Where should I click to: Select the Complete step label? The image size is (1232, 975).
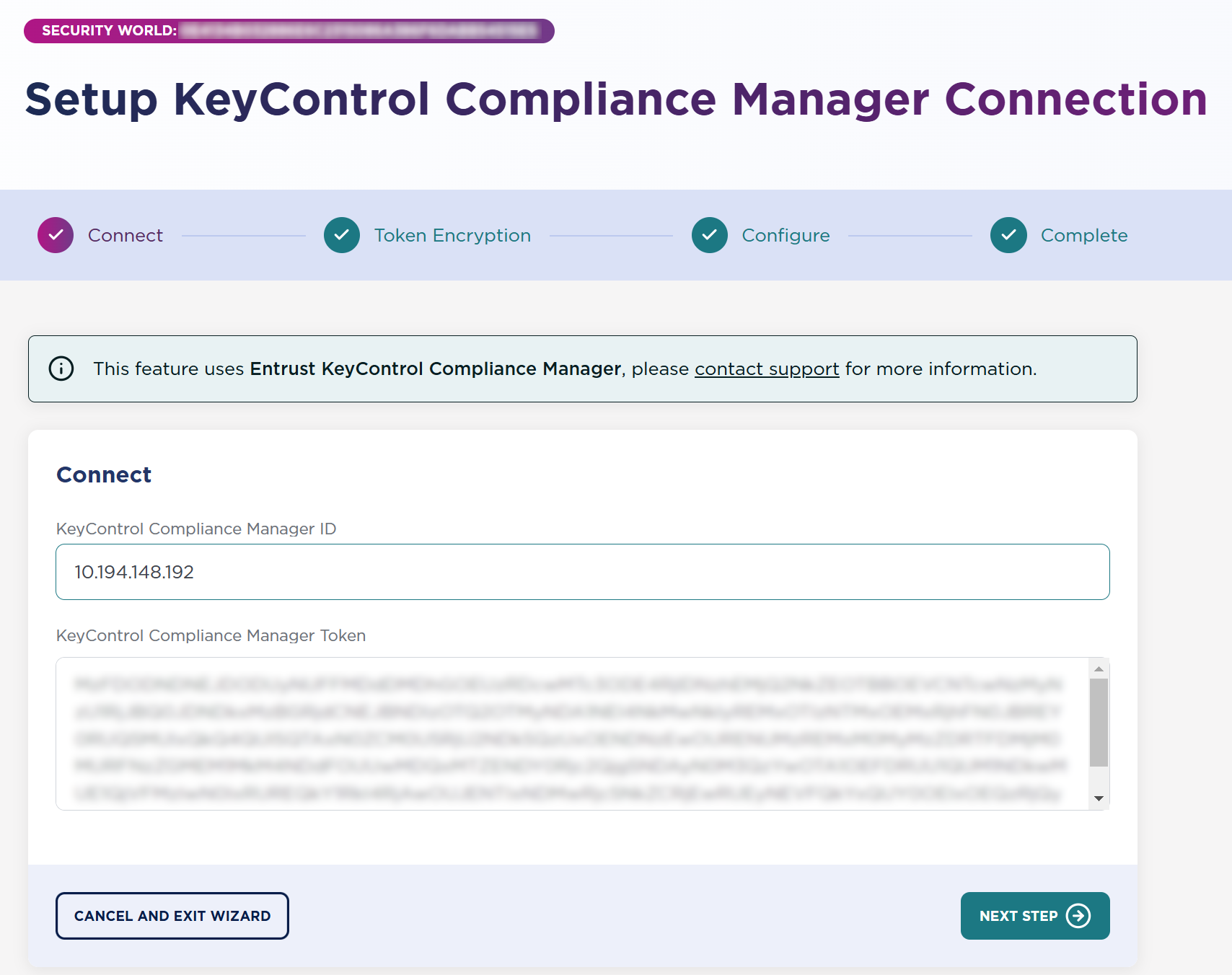coord(1084,235)
